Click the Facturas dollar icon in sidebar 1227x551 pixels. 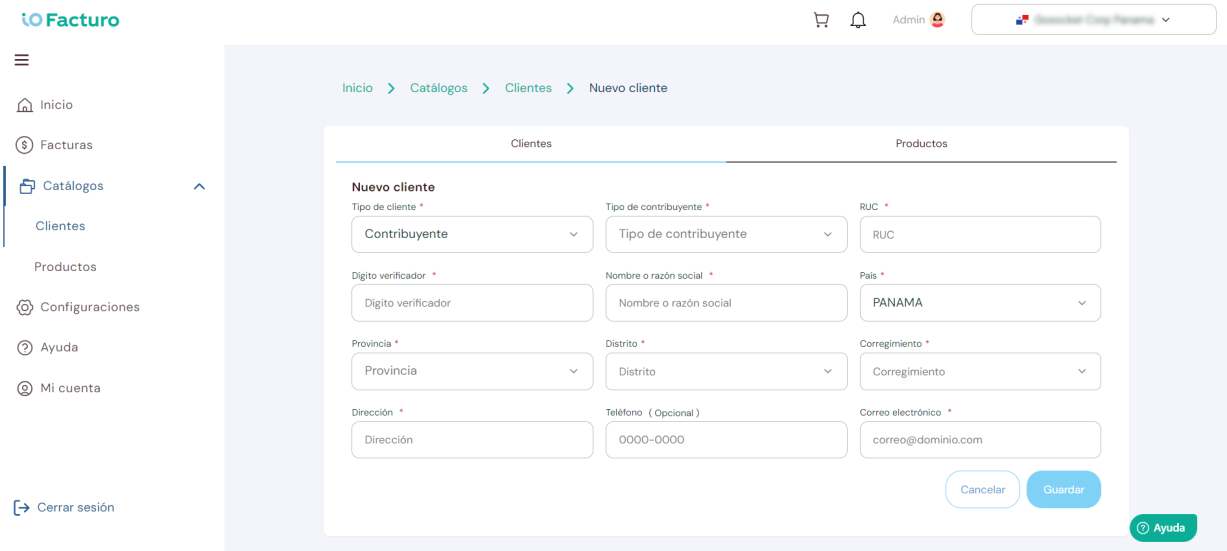pyautogui.click(x=25, y=145)
